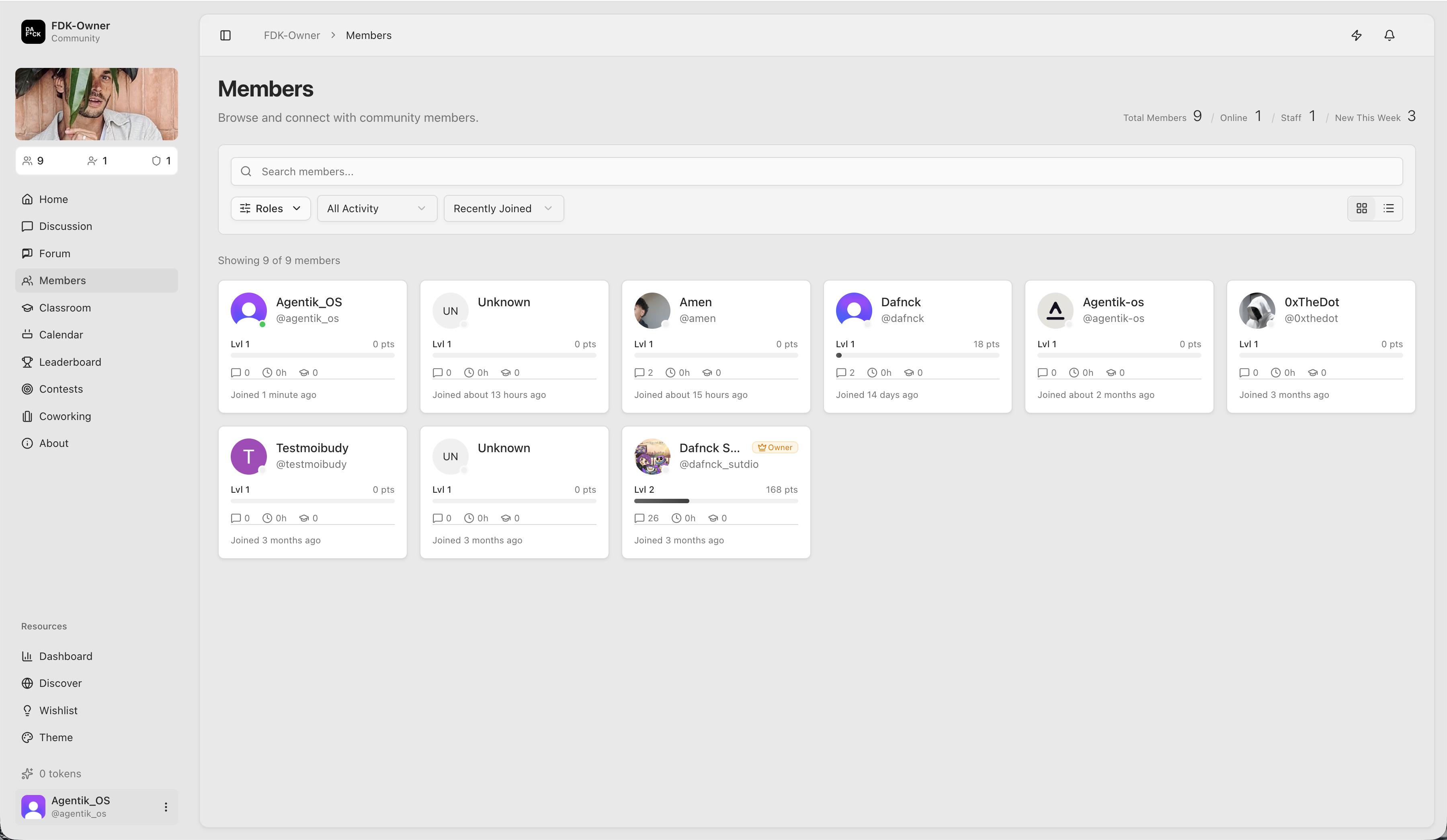Open the Coworking section
The image size is (1447, 840).
[64, 416]
